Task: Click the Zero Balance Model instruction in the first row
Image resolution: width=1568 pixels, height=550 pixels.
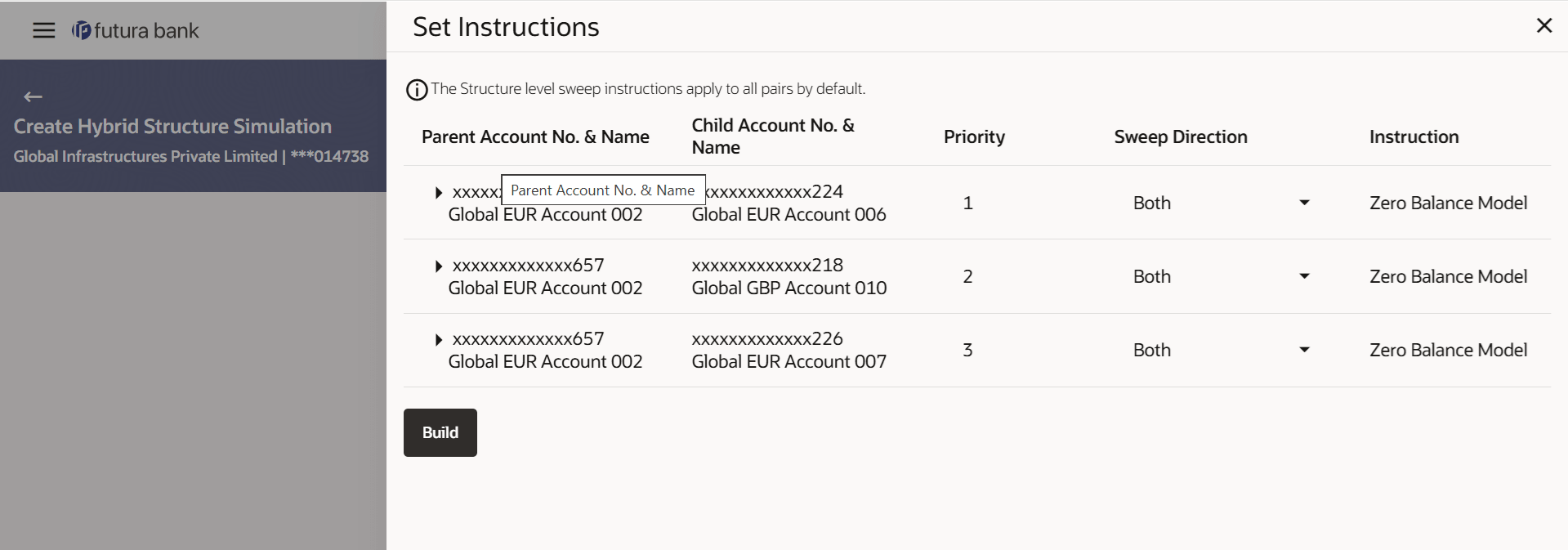Action: click(x=1447, y=203)
